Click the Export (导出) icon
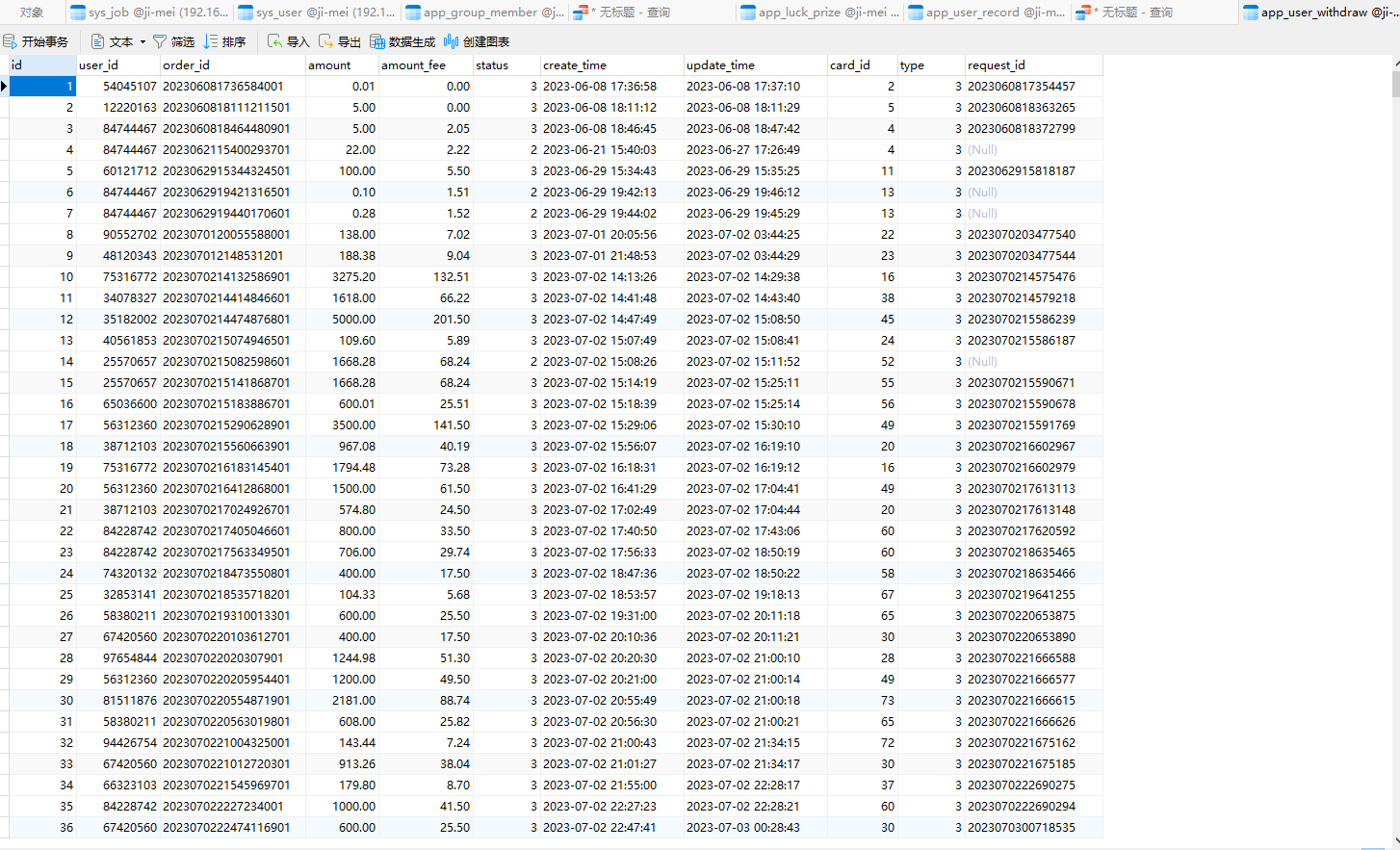The image size is (1400, 850). coord(326,41)
